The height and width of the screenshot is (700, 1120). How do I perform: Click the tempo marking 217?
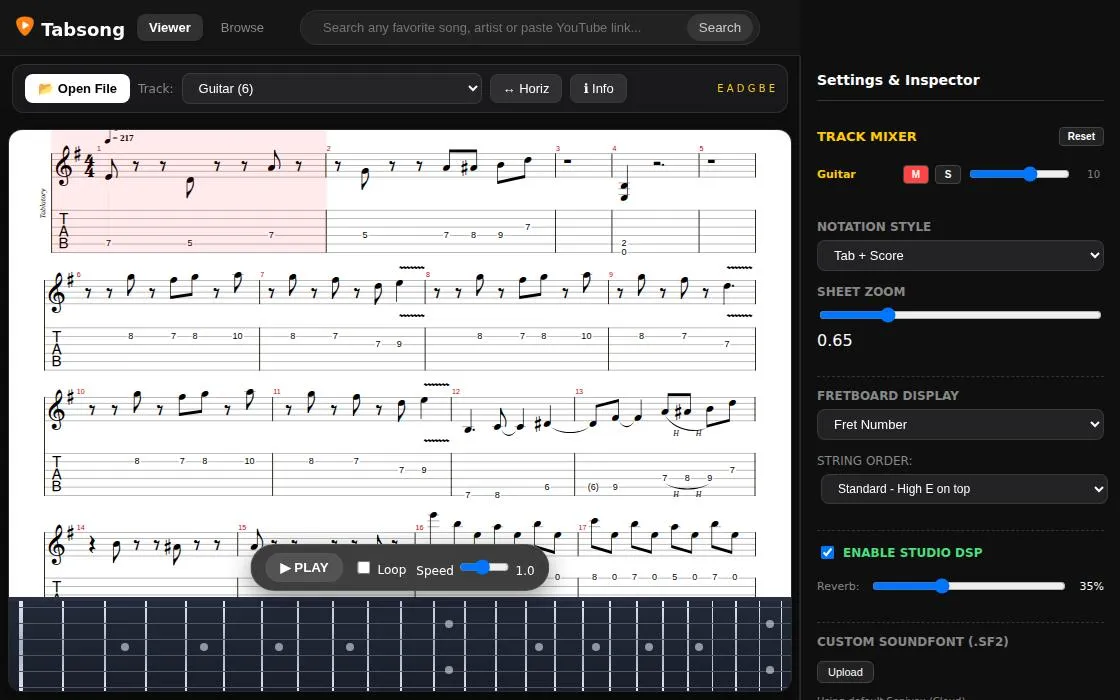[x=119, y=138]
